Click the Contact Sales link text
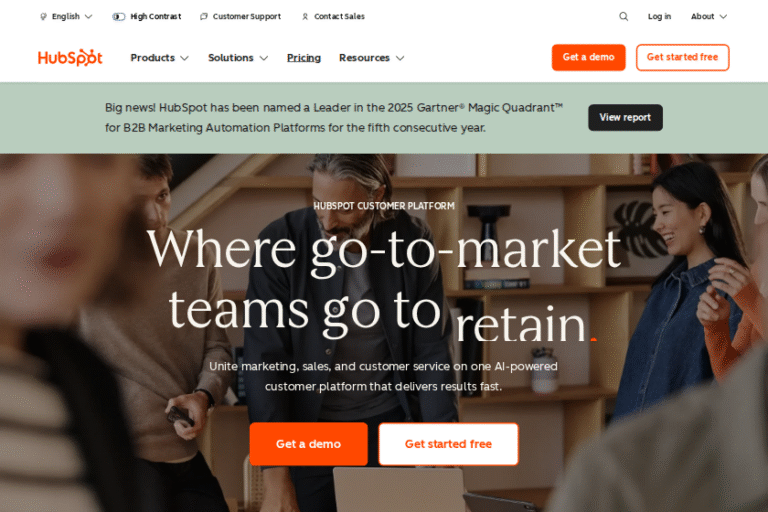The image size is (768, 512). pyautogui.click(x=339, y=17)
